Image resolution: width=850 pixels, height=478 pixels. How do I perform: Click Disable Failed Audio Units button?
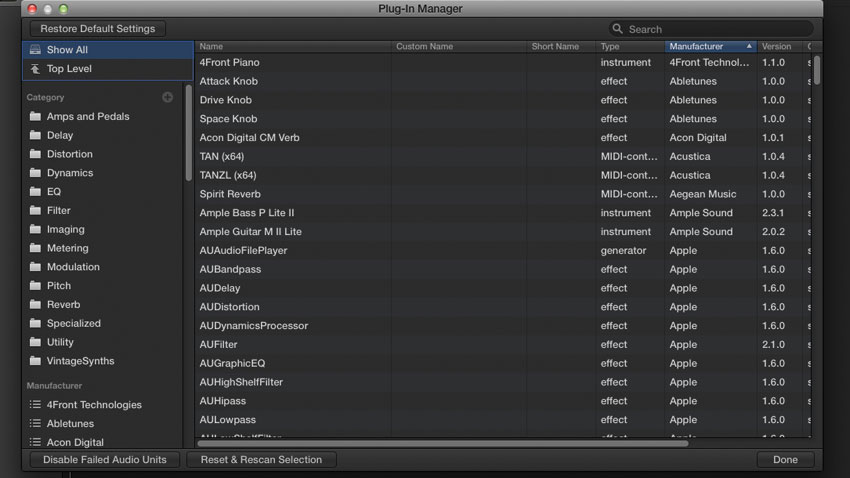(105, 460)
